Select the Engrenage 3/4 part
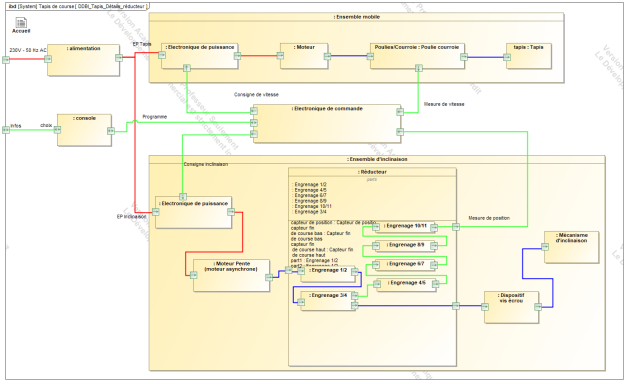This screenshot has height=386, width=630. (328, 300)
